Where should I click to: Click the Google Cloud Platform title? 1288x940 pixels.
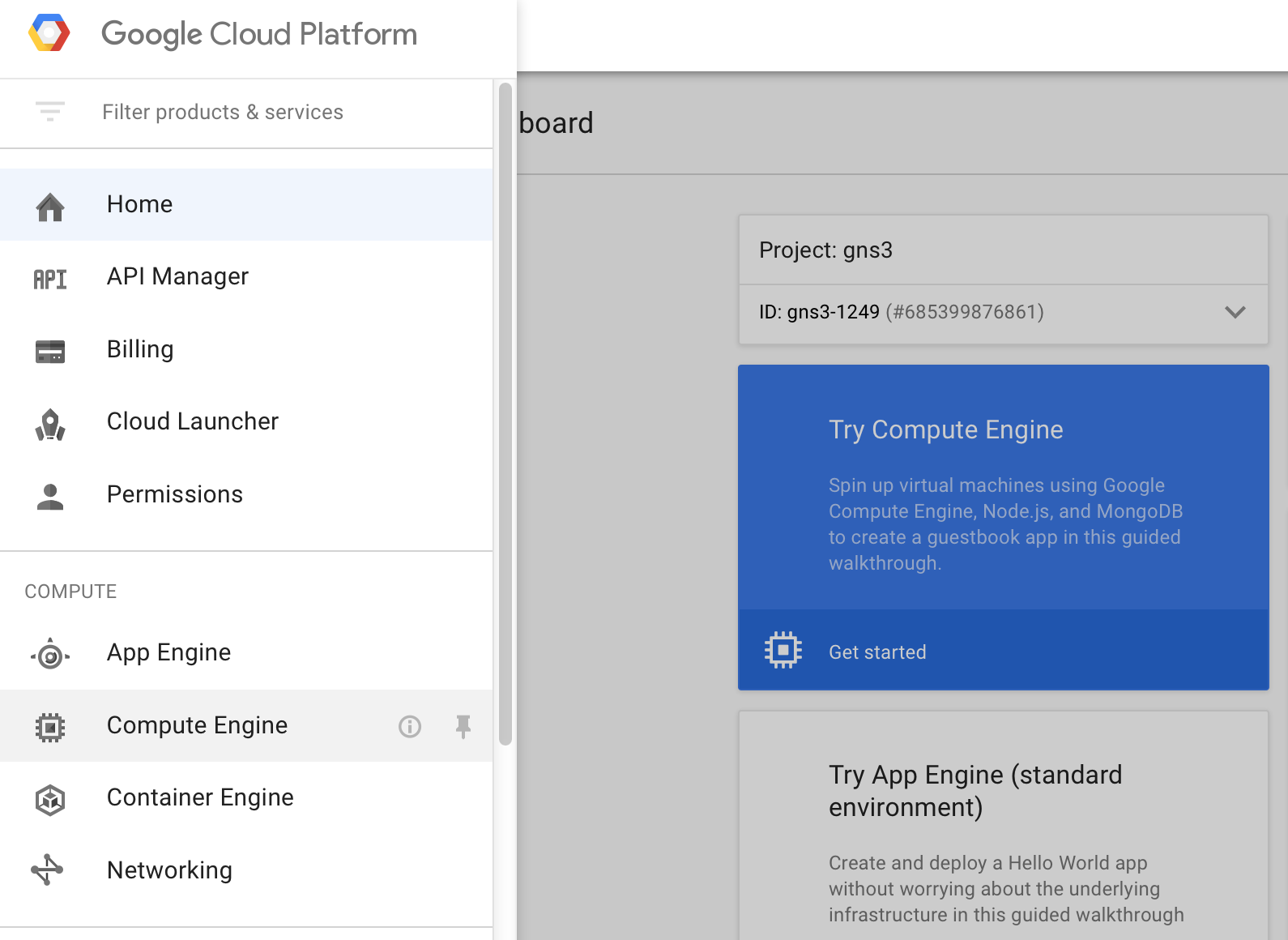tap(259, 35)
